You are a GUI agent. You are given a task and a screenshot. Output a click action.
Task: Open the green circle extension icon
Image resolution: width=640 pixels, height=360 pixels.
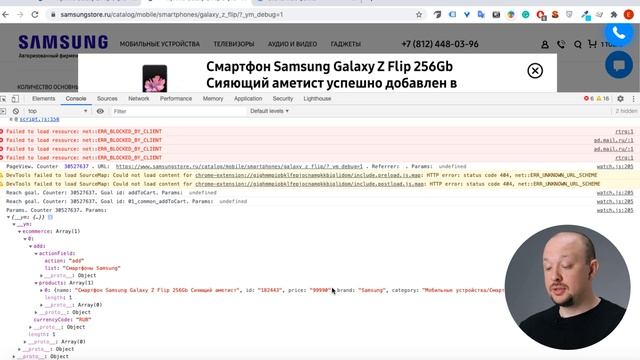click(526, 15)
